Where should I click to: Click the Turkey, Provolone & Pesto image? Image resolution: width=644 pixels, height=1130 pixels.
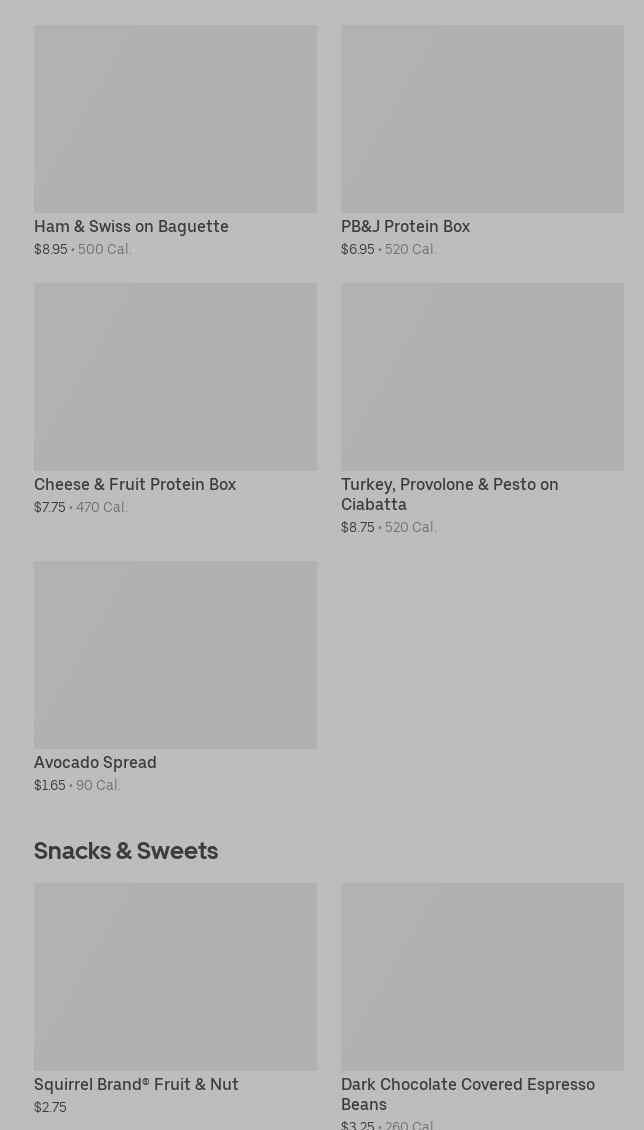pyautogui.click(x=482, y=377)
